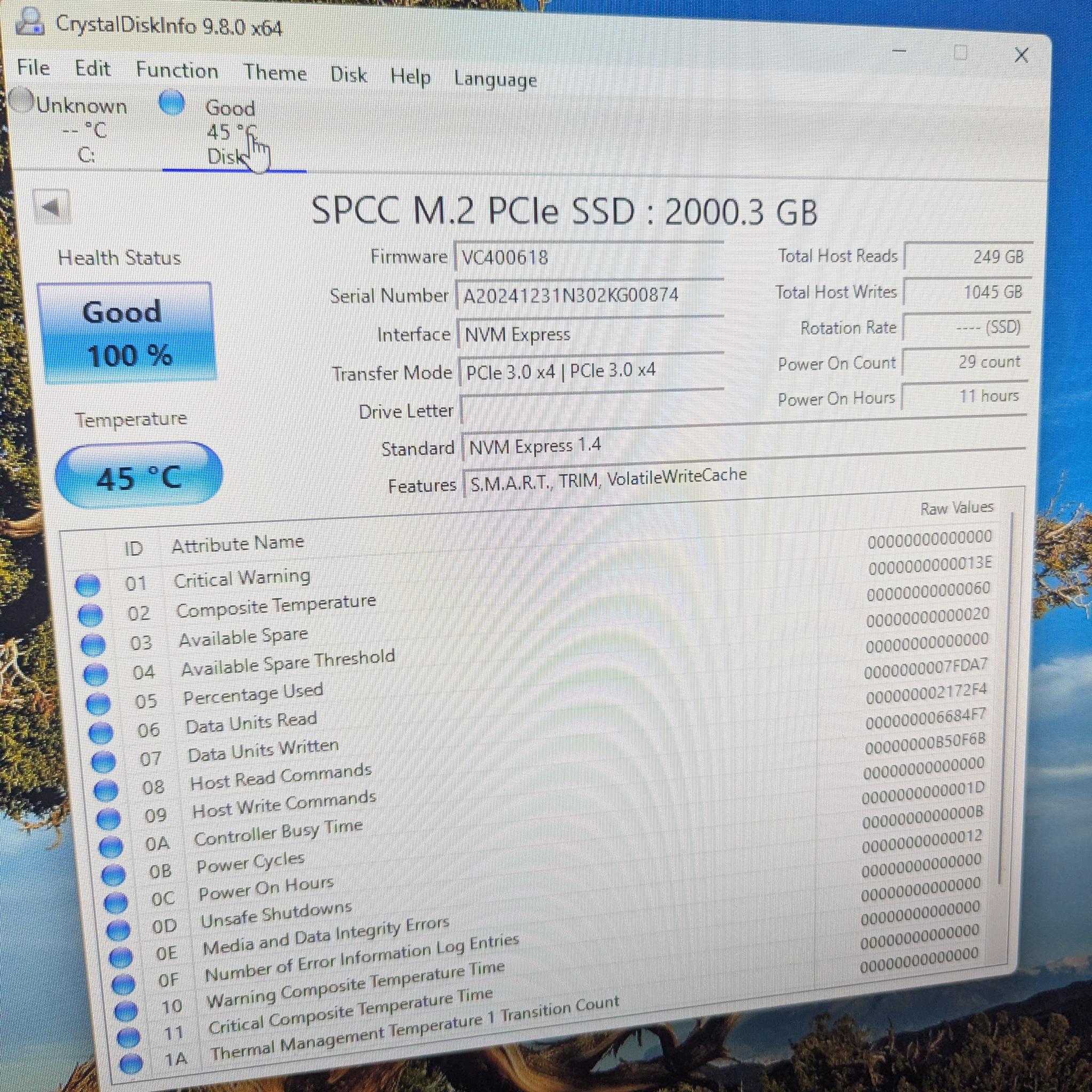The width and height of the screenshot is (1092, 1092).
Task: Open the Help menu
Action: [411, 77]
